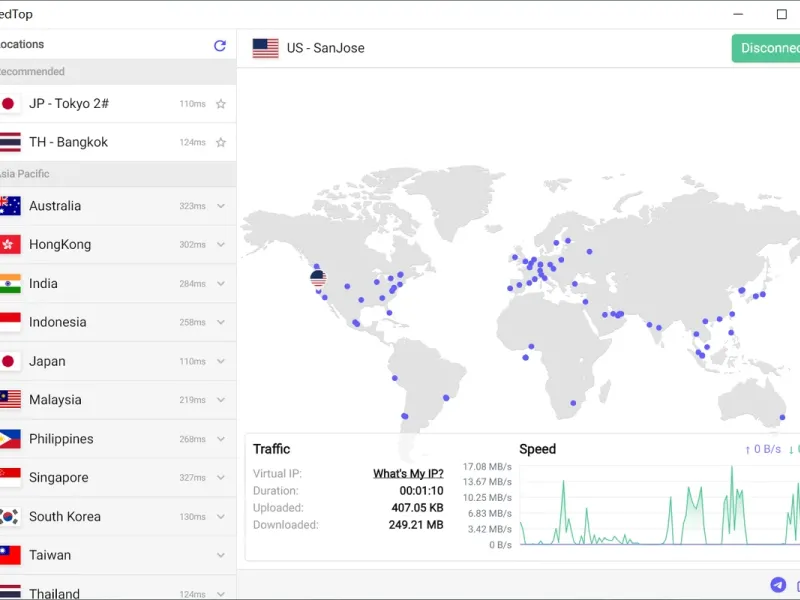Expand the Taiwan server group
Screen dimensions: 800x600
[x=221, y=555]
